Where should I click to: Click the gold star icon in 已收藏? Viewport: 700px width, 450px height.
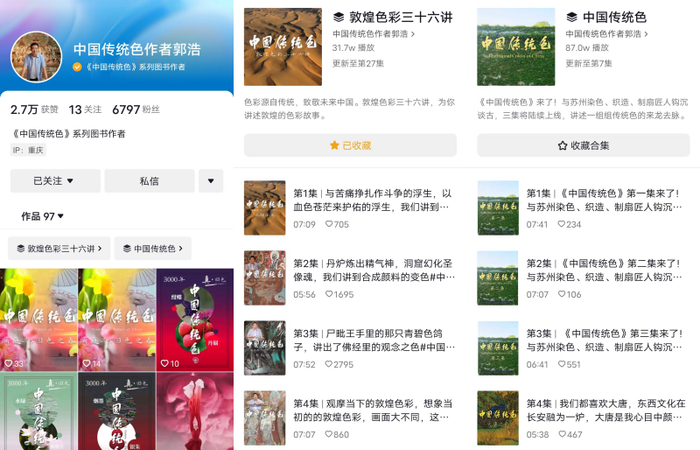click(x=334, y=146)
